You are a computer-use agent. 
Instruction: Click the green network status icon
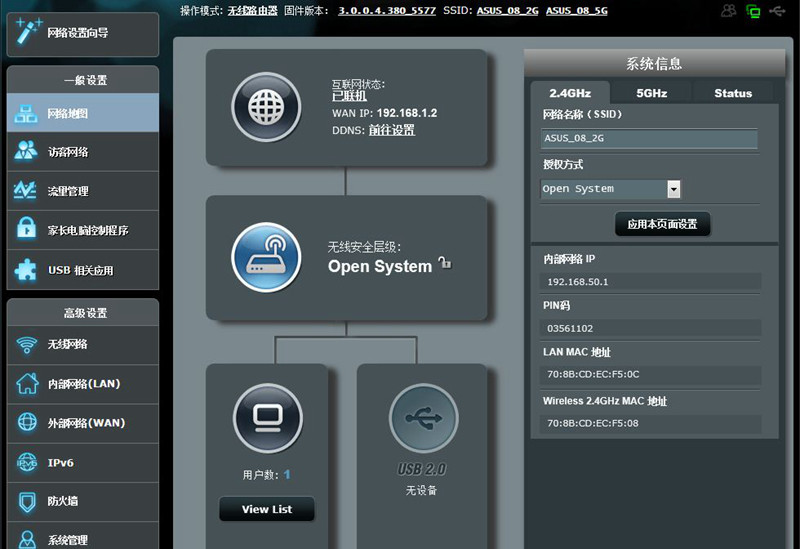[x=753, y=11]
